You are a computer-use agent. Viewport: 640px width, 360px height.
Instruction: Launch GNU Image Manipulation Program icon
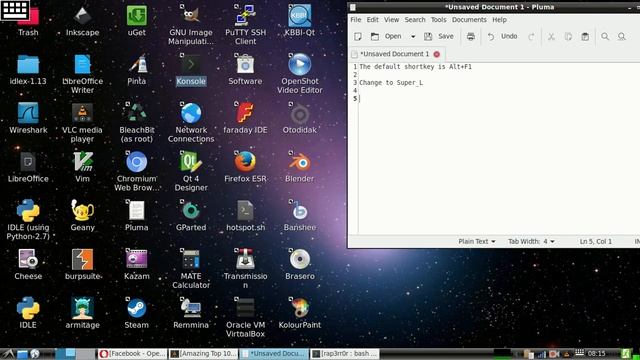click(191, 24)
